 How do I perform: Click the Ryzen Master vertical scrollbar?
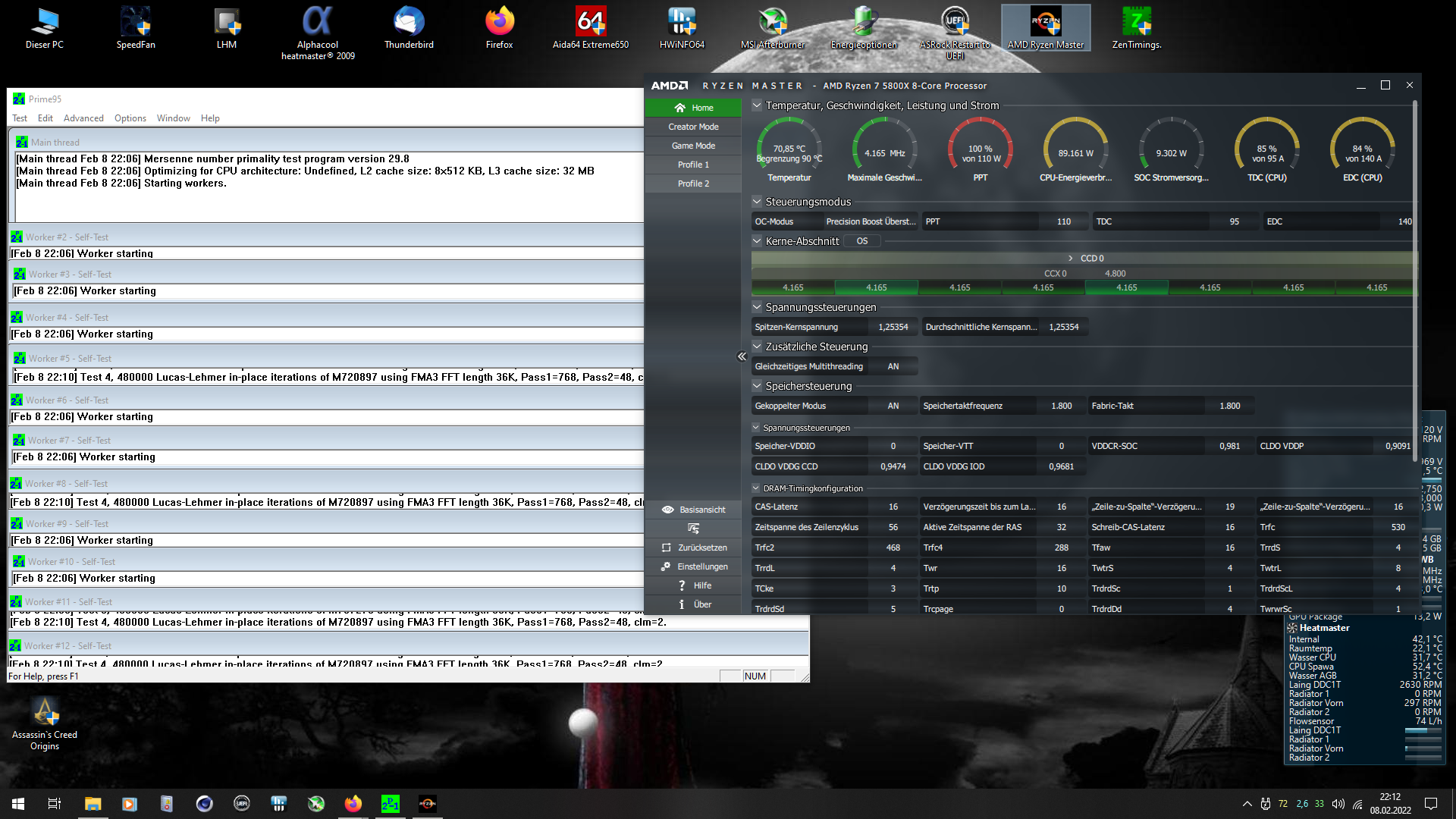(1414, 281)
